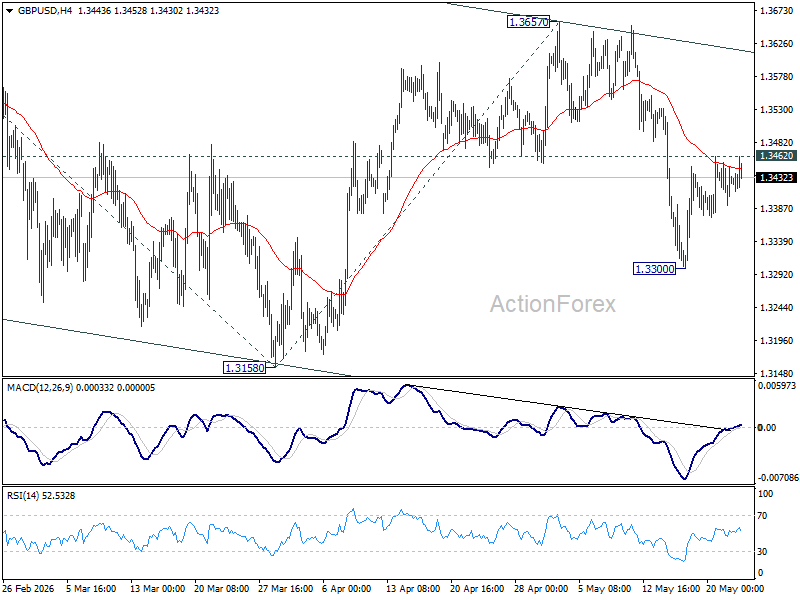Screen dimensions: 800x600
Task: Click the 20 May 00:00 time label
Action: tap(735, 589)
